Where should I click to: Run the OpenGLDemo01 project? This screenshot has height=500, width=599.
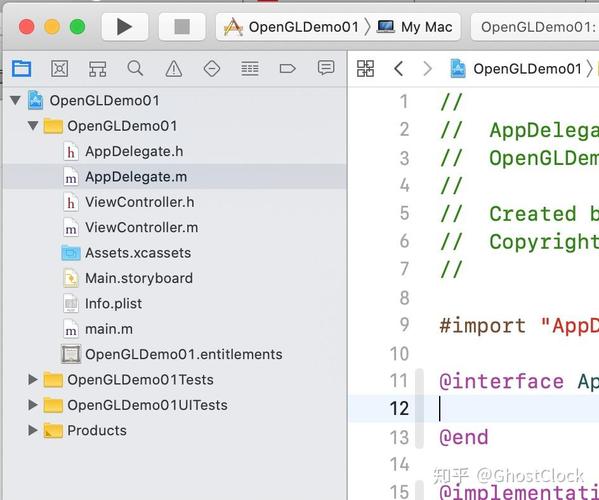pyautogui.click(x=125, y=27)
